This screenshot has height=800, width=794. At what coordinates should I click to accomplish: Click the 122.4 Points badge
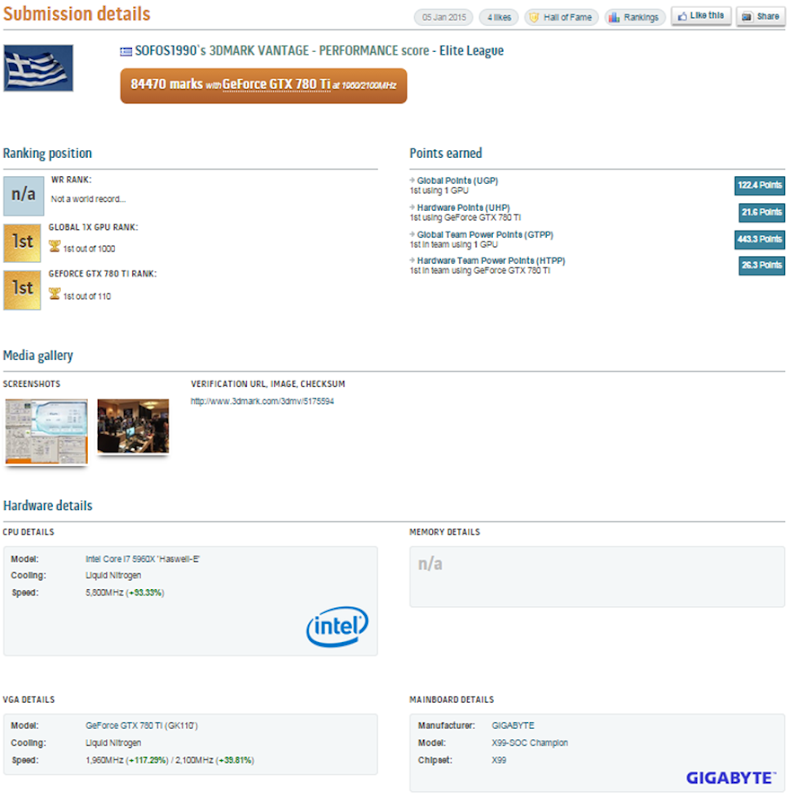[x=759, y=185]
